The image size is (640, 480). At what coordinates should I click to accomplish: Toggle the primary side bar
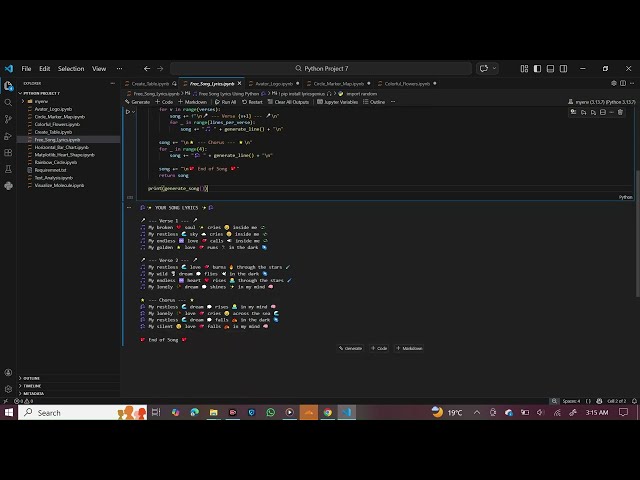tap(537, 69)
